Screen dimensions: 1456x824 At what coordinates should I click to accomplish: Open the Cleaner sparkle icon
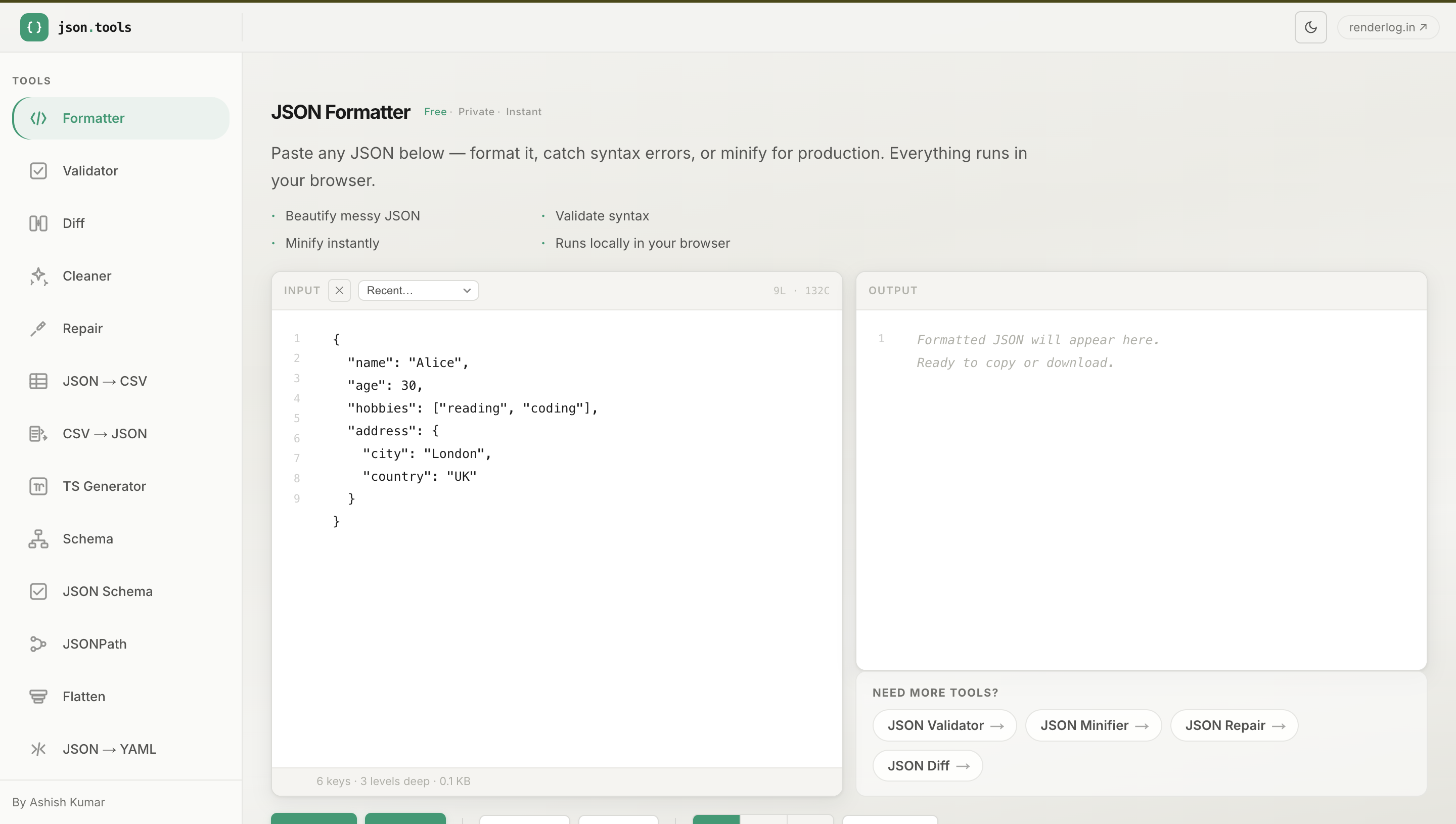tap(38, 276)
